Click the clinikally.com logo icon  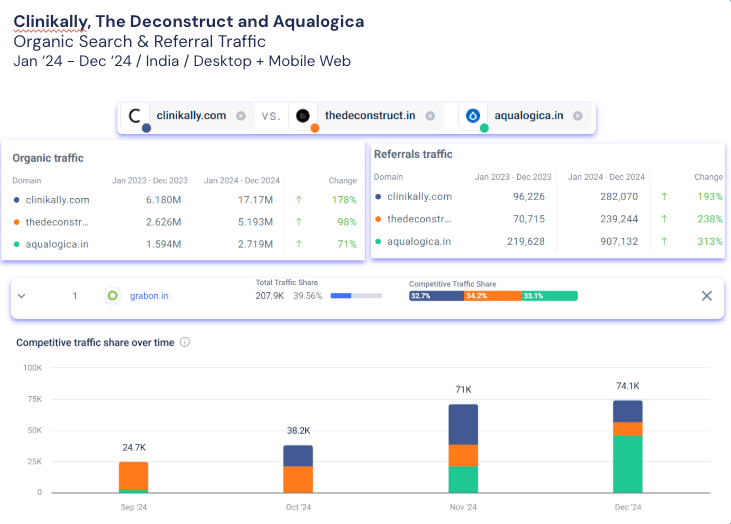coord(135,116)
